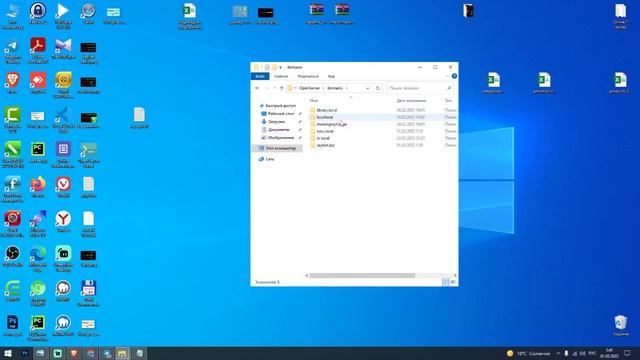Sort by the Тип column header
640x360 pixels.
pyautogui.click(x=449, y=100)
